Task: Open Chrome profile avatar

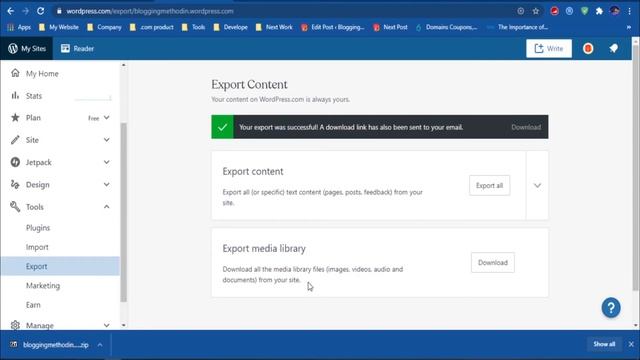Action: (x=615, y=11)
